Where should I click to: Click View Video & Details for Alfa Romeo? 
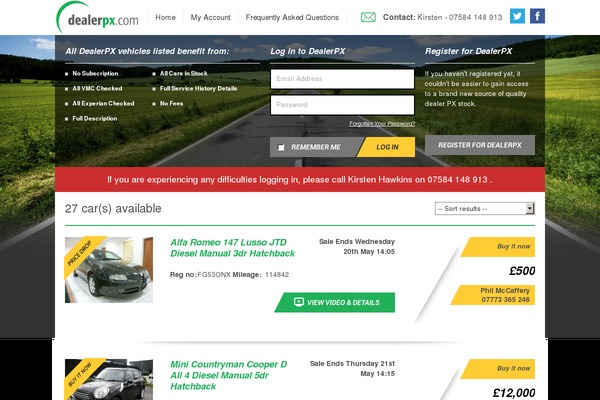click(335, 302)
